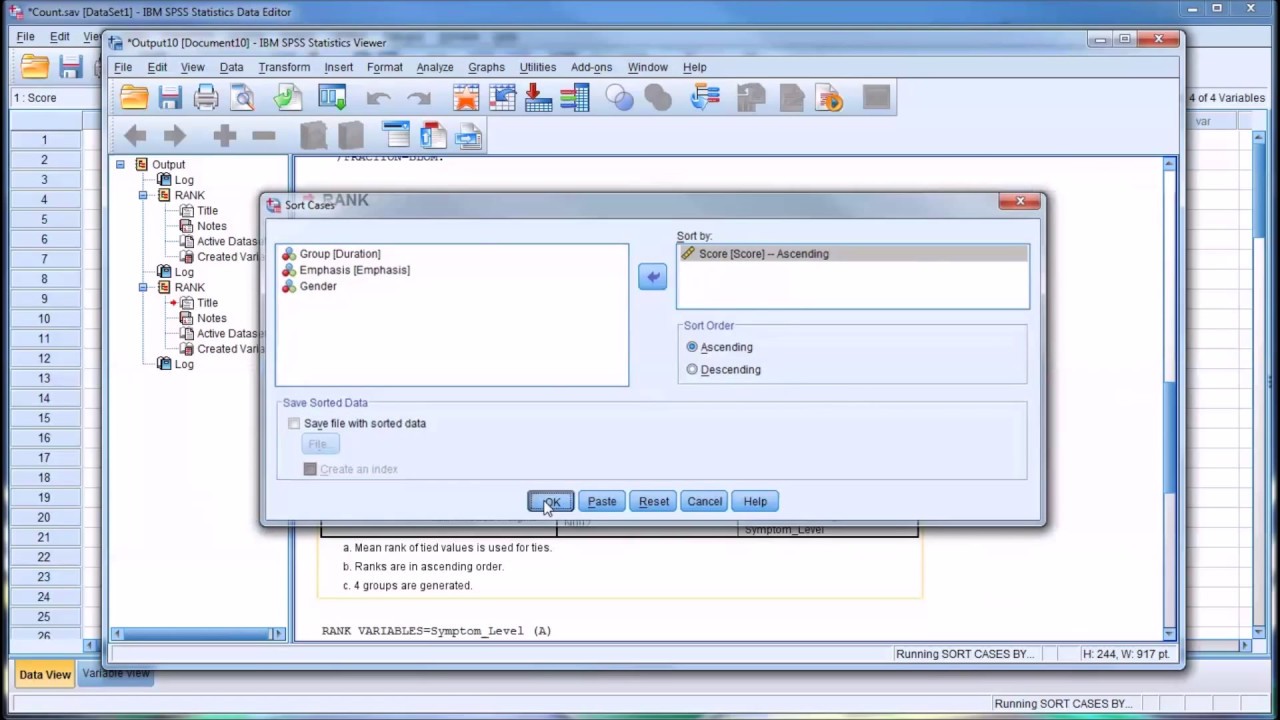Open Print Preview magnifier icon in Viewer
The height and width of the screenshot is (720, 1280).
pos(243,97)
